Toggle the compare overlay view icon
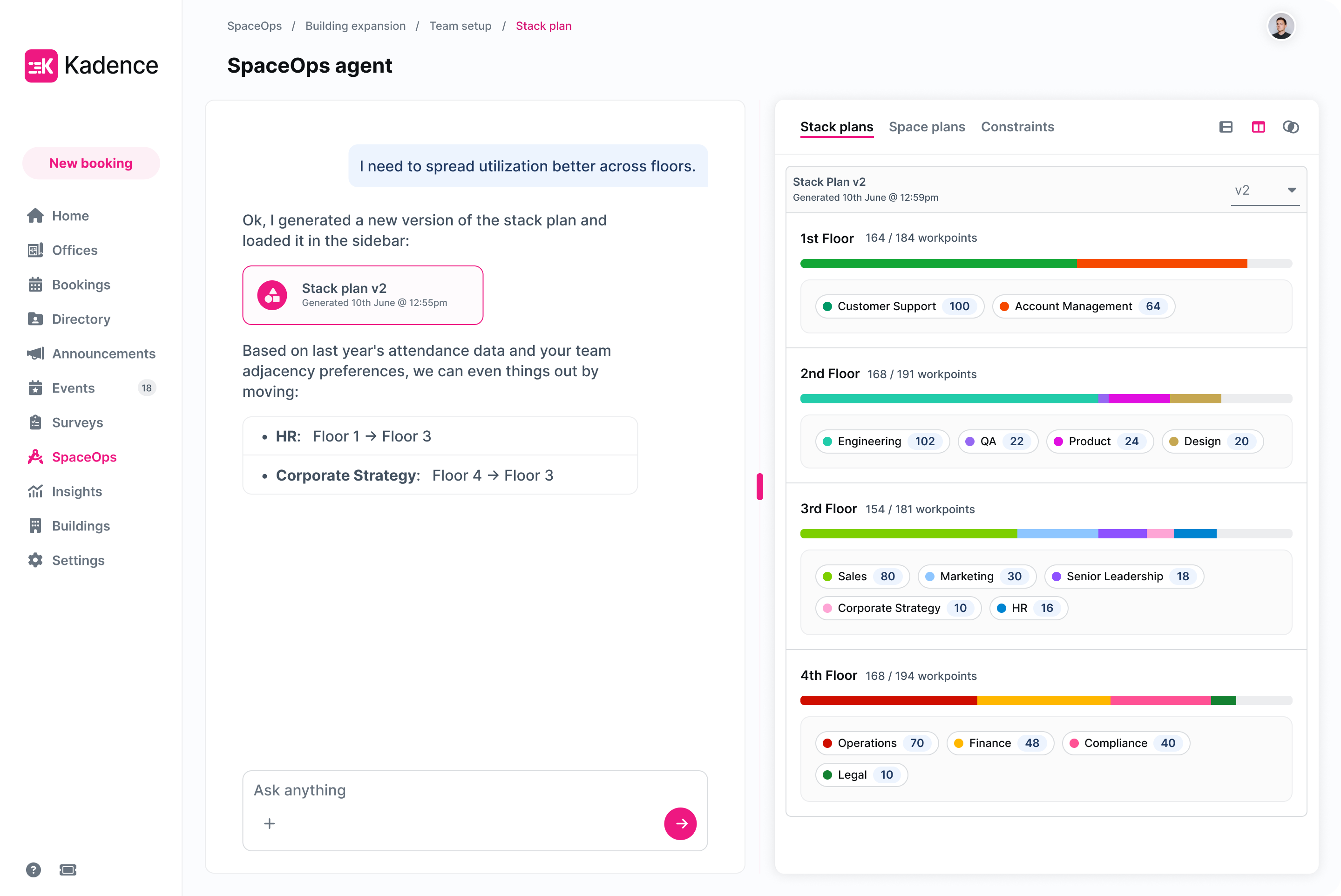This screenshot has height=896, width=1341. coord(1291,127)
